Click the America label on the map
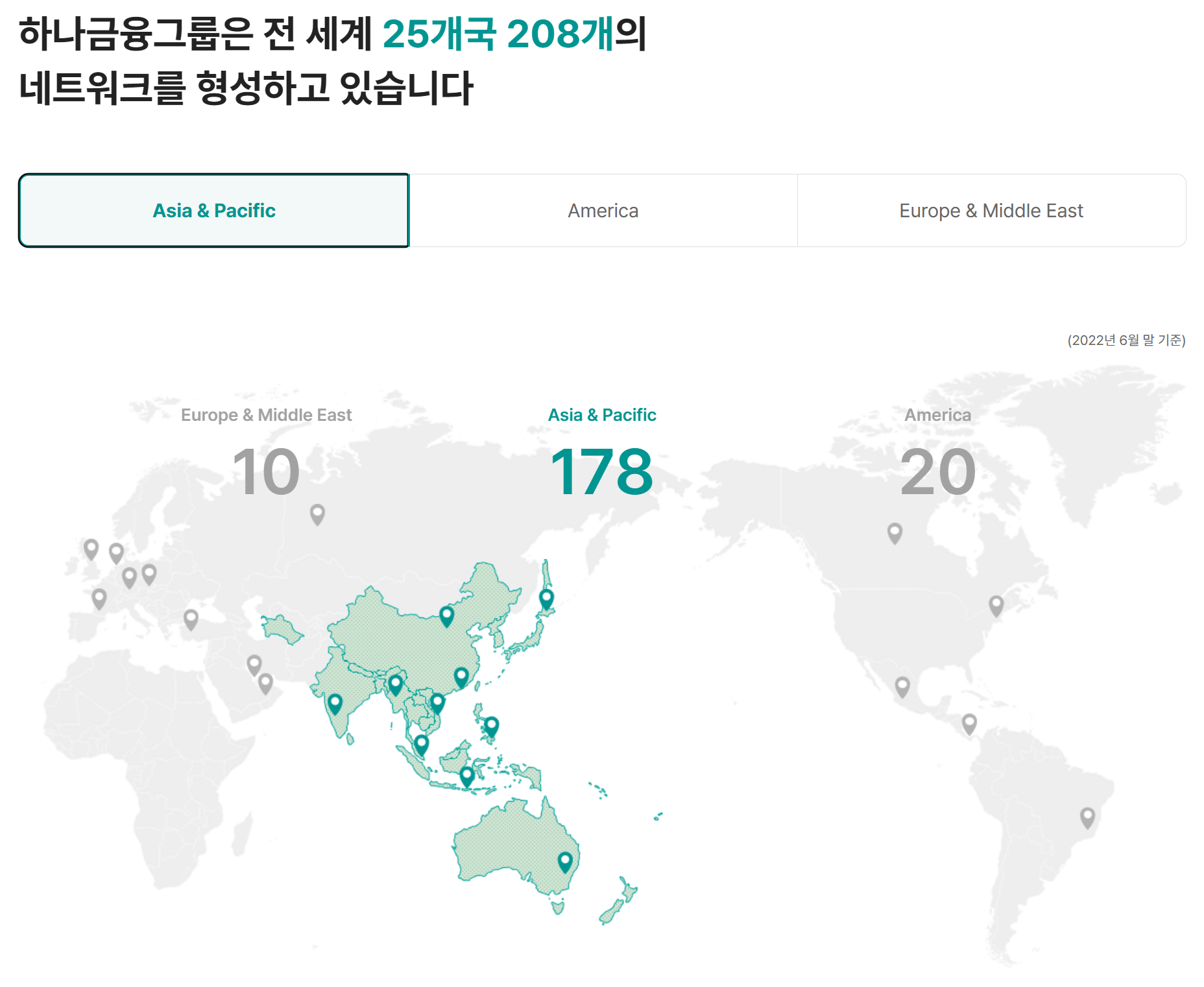Viewport: 1204px width, 987px height. coord(938,415)
